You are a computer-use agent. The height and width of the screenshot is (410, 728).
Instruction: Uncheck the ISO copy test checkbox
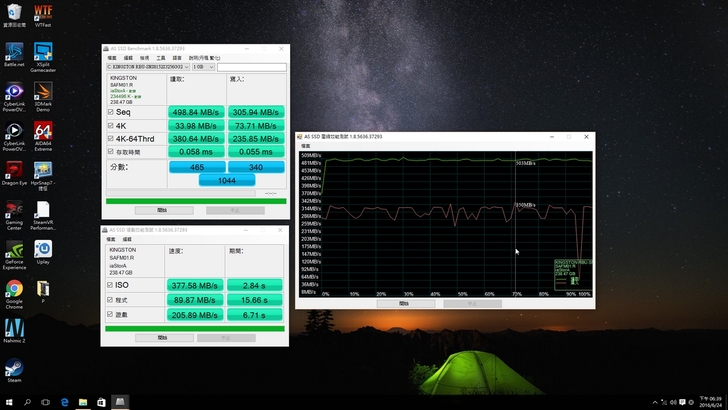(x=109, y=285)
